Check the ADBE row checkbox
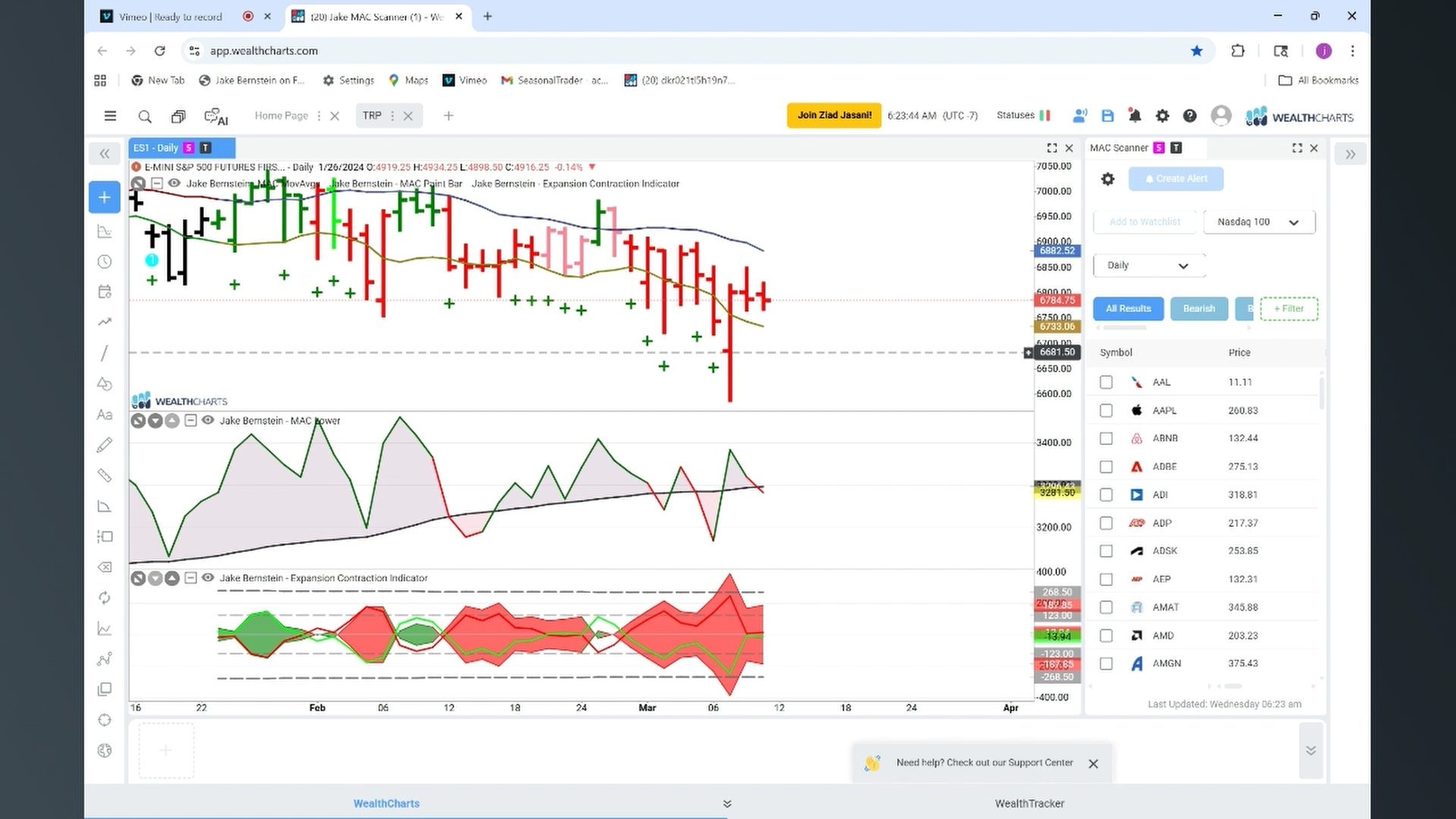This screenshot has height=819, width=1456. (x=1106, y=466)
